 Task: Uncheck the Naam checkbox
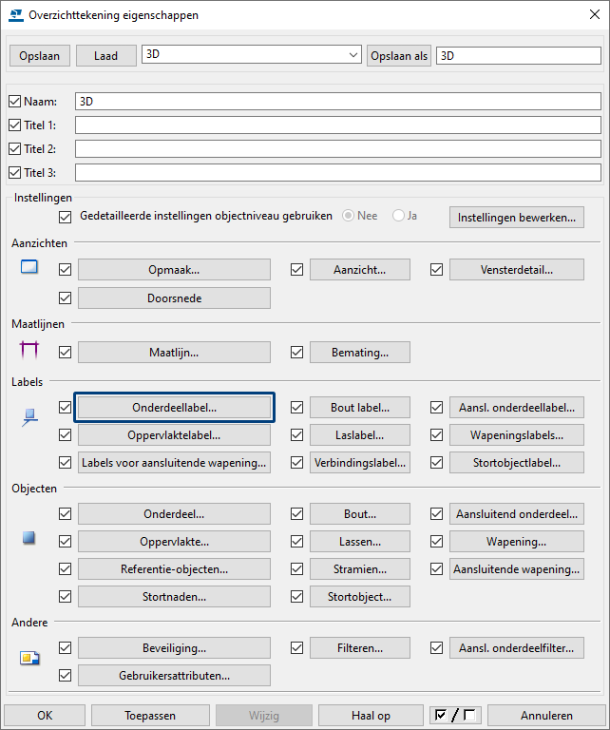click(x=14, y=101)
